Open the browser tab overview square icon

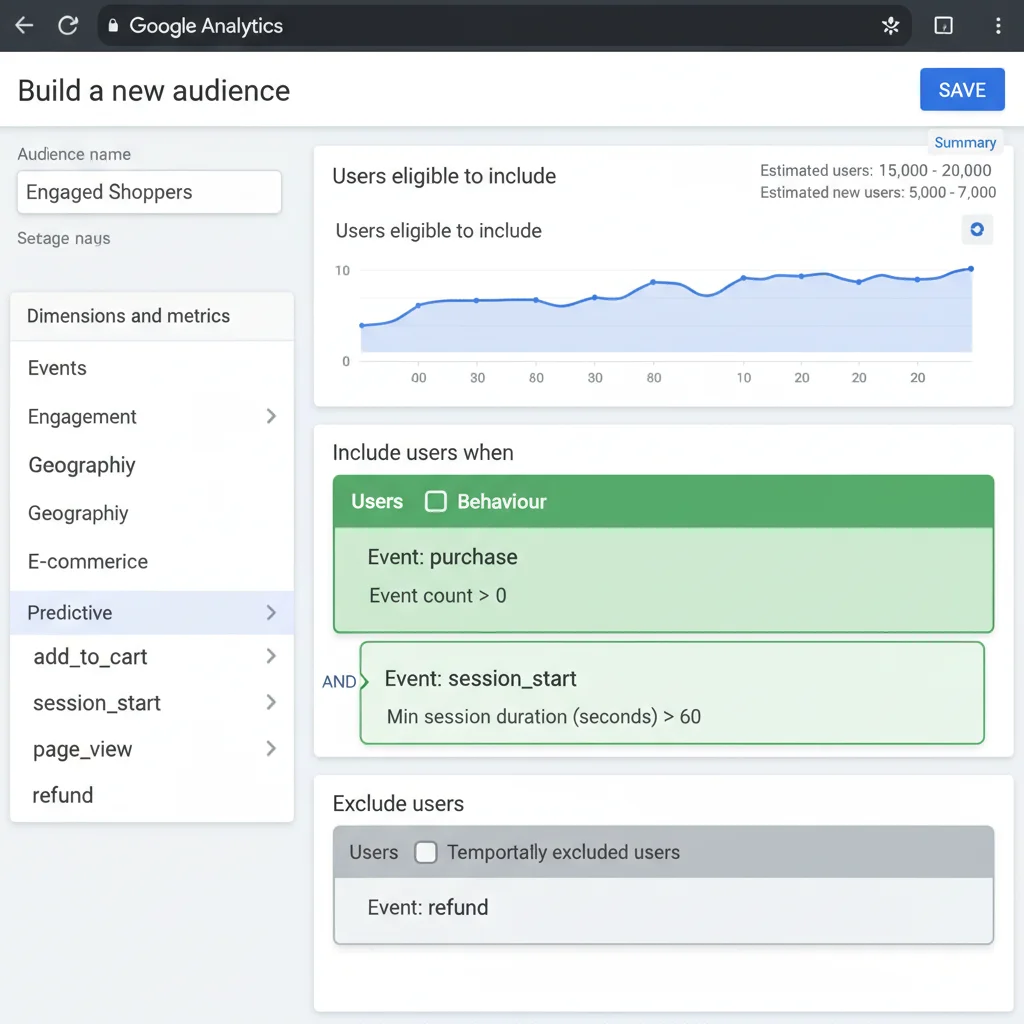click(x=943, y=25)
